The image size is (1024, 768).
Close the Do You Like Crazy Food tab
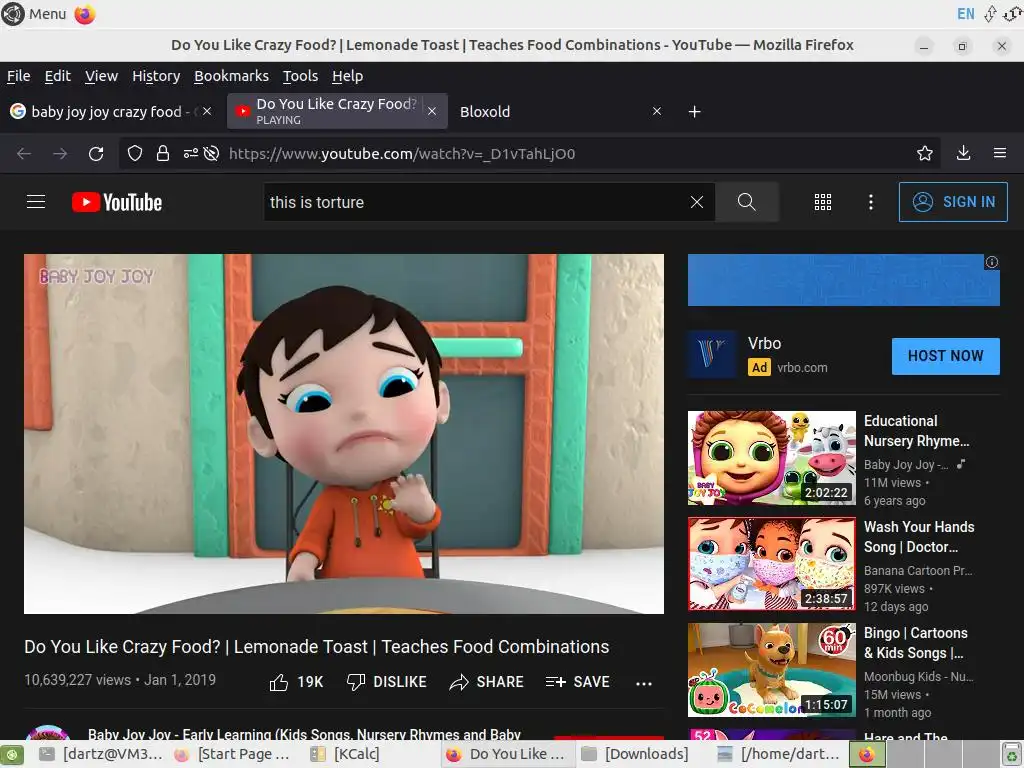[432, 111]
